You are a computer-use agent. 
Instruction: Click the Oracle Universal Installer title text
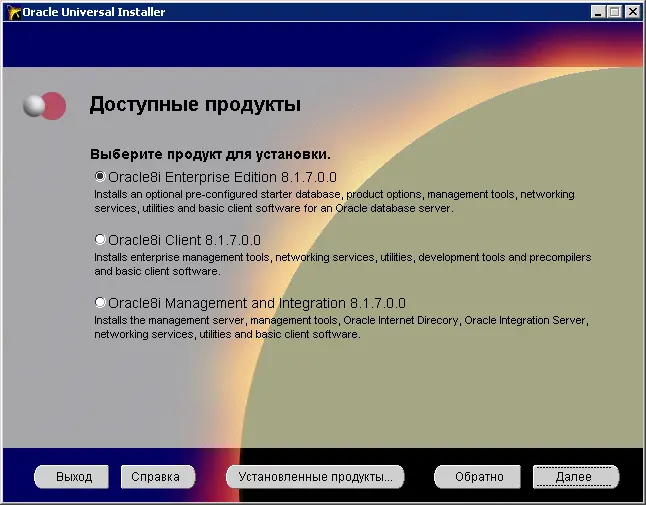point(94,12)
